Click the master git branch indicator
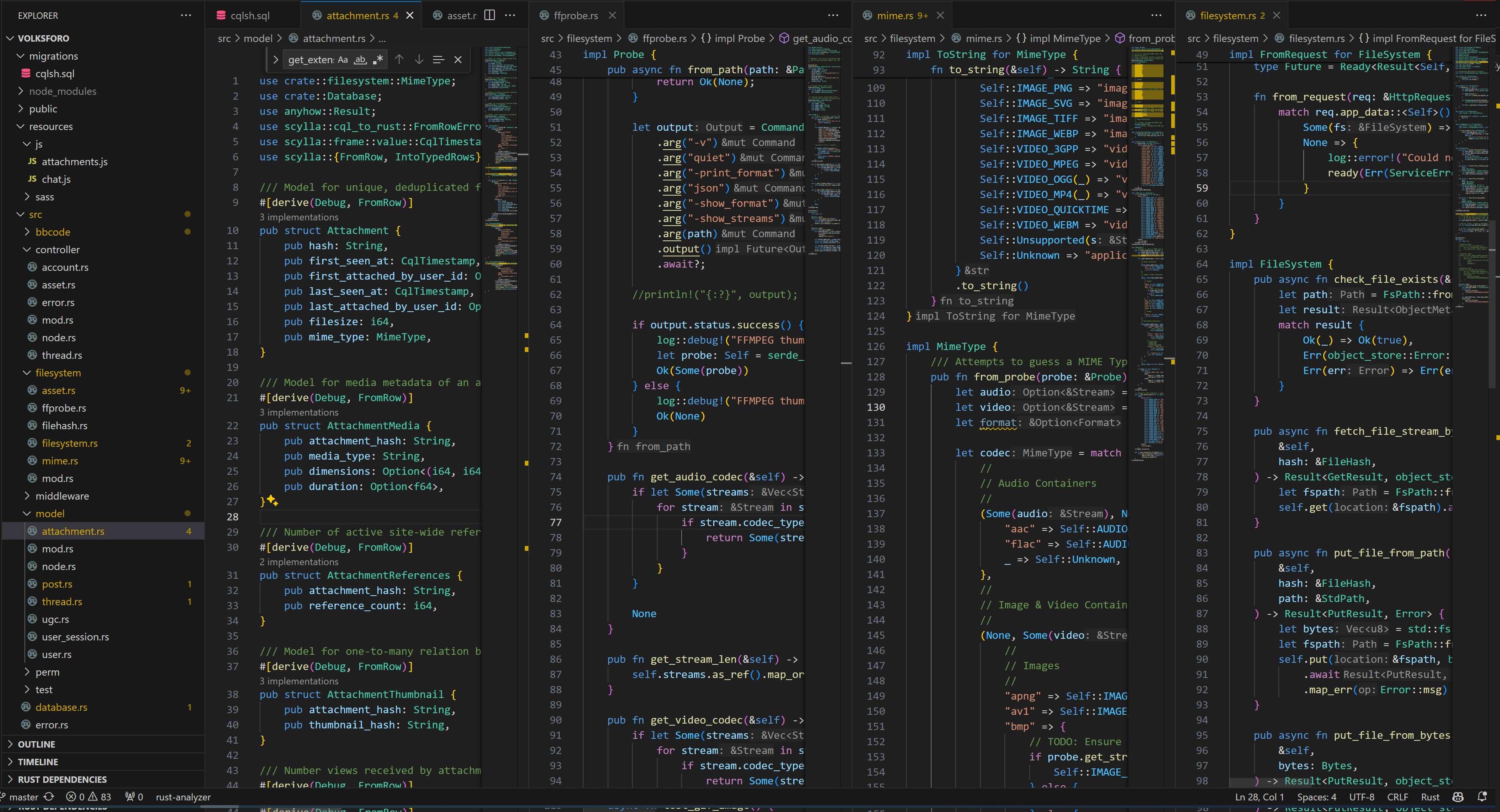Screen dimensions: 1500x812 point(19,797)
